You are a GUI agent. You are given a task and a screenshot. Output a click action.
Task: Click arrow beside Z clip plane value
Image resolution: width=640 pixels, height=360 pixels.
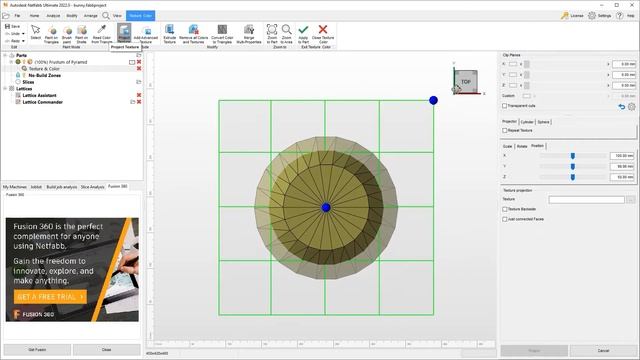tap(608, 85)
